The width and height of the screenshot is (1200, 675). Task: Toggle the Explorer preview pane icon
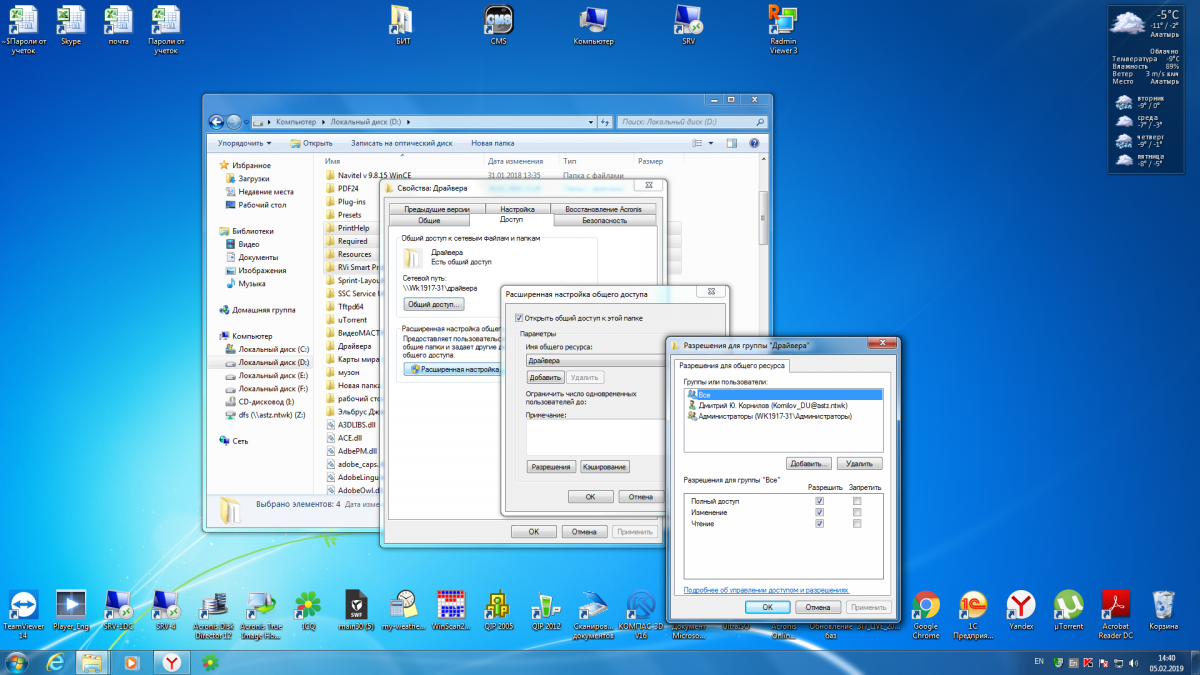[734, 143]
